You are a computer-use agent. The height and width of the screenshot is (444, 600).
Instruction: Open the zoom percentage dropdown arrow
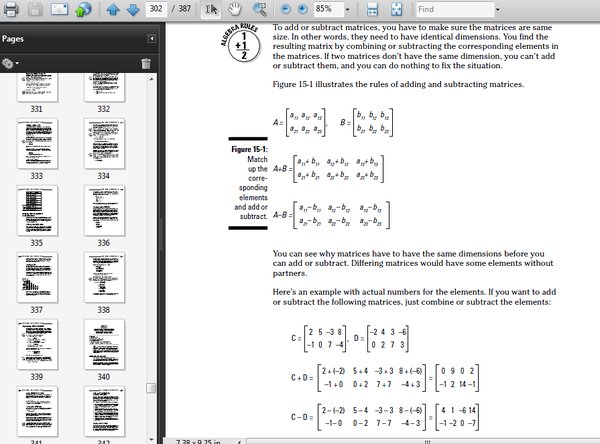click(347, 10)
